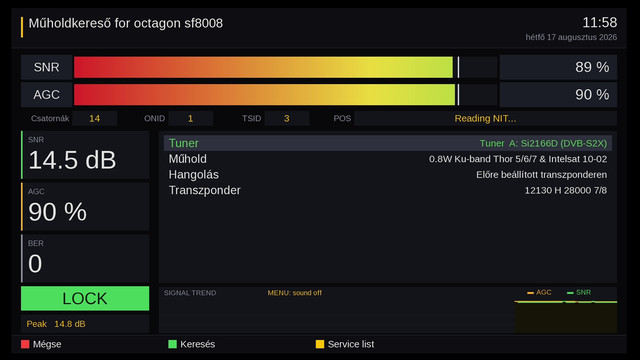Change the 0.8W Ku-band Thor satellite value
Screen dimensions: 640x360
click(x=518, y=159)
